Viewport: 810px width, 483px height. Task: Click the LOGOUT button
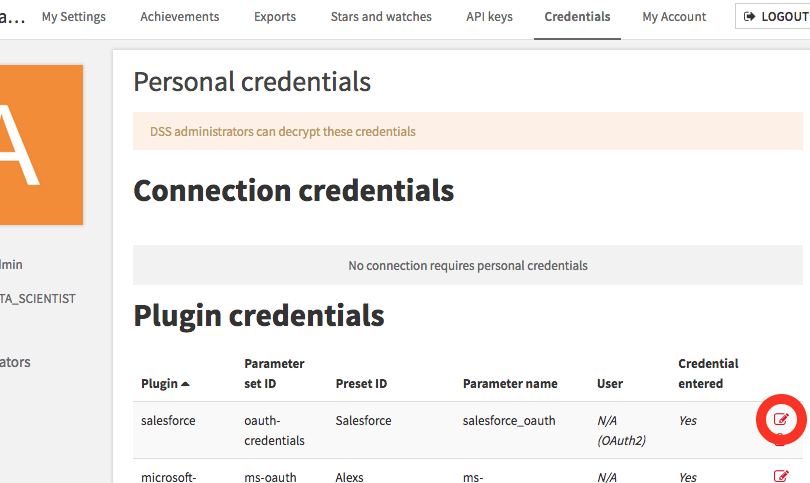click(774, 17)
